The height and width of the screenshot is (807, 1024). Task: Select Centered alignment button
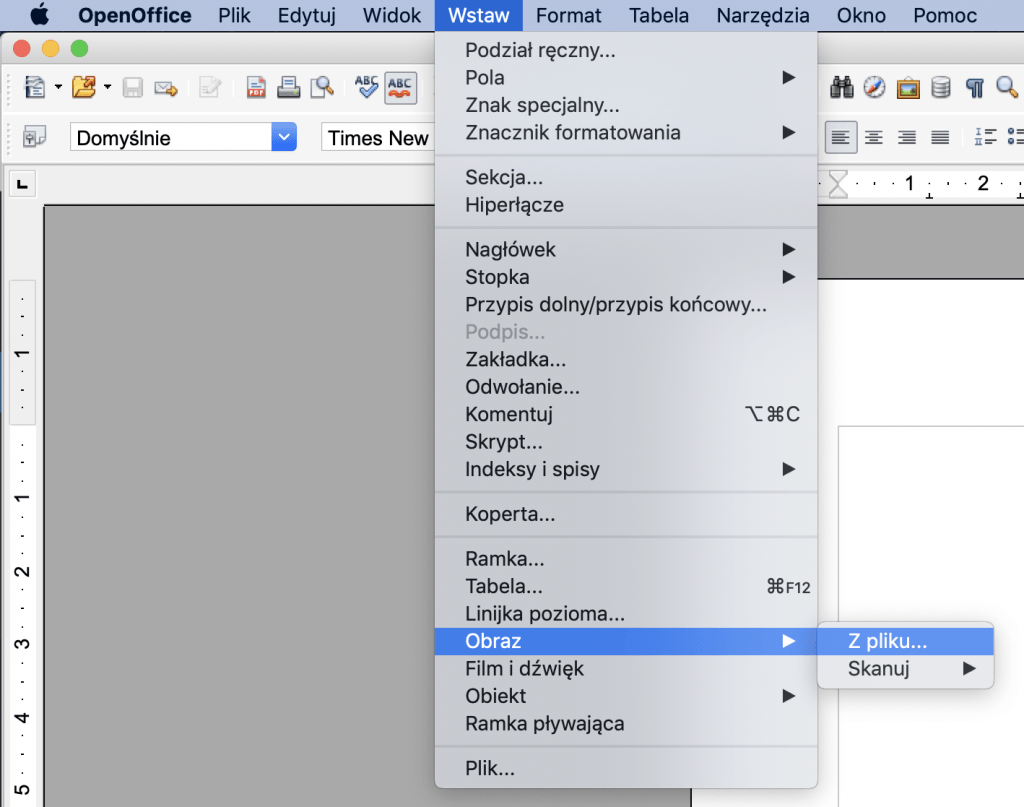click(x=874, y=137)
